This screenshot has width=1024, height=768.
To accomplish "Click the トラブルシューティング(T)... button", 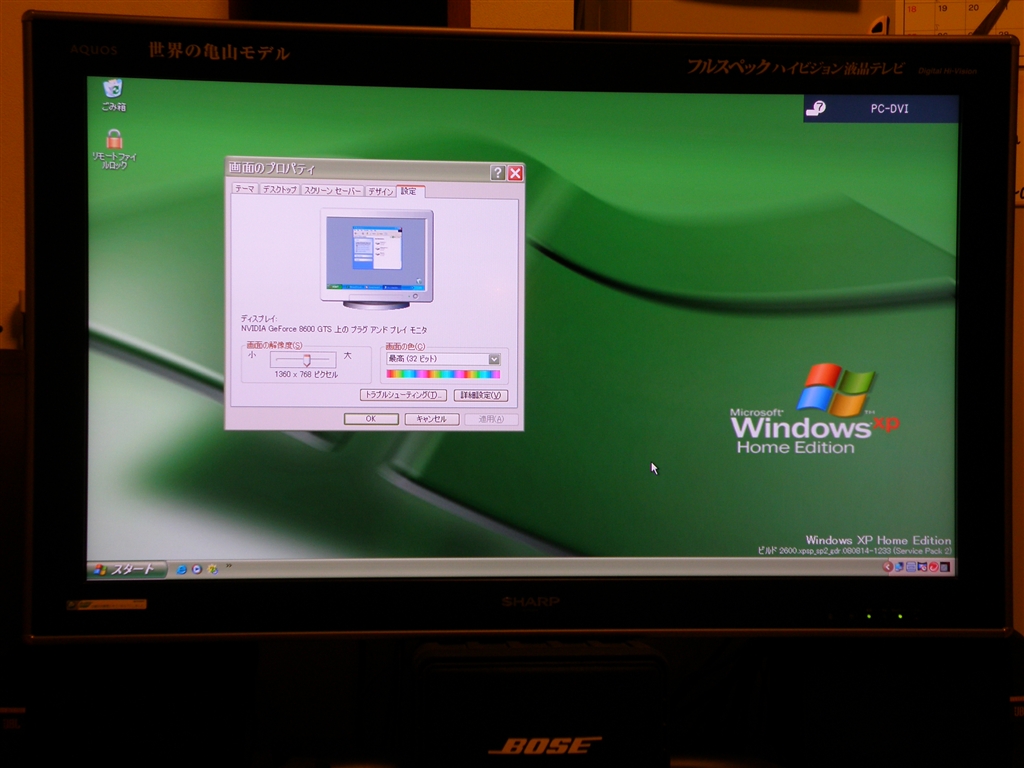I will (403, 395).
